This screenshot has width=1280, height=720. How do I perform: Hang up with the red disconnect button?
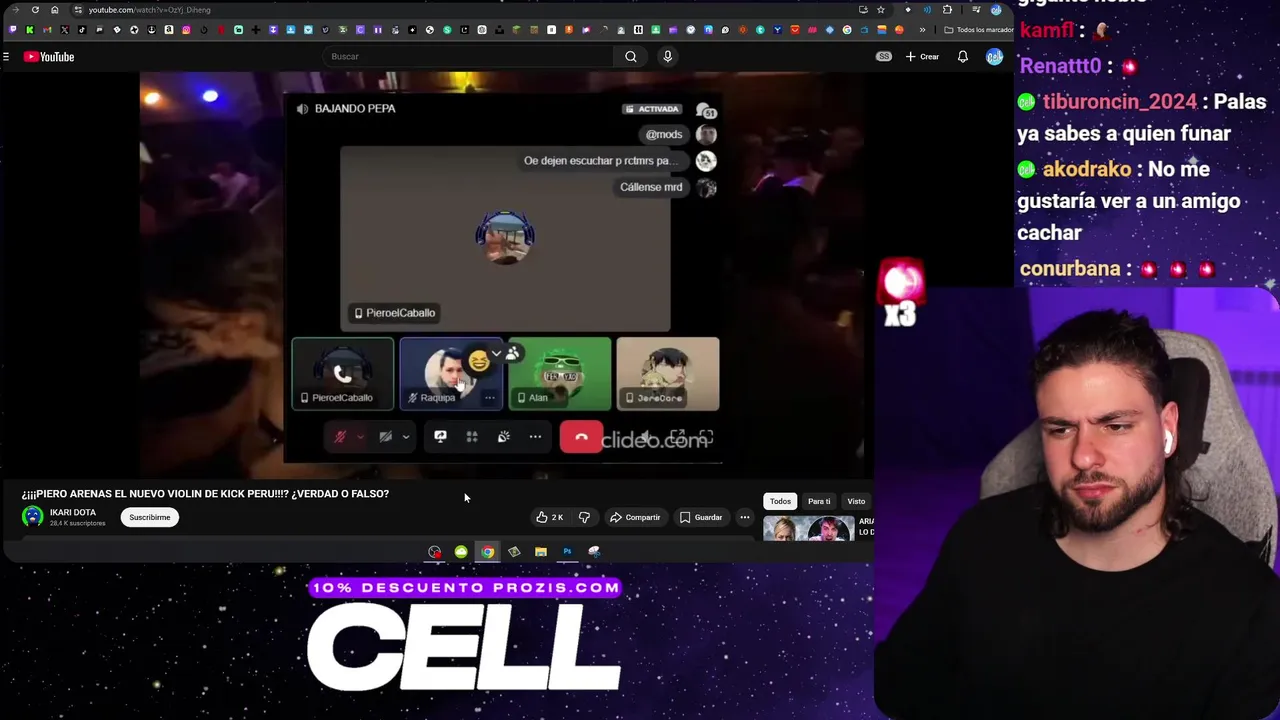click(x=582, y=437)
